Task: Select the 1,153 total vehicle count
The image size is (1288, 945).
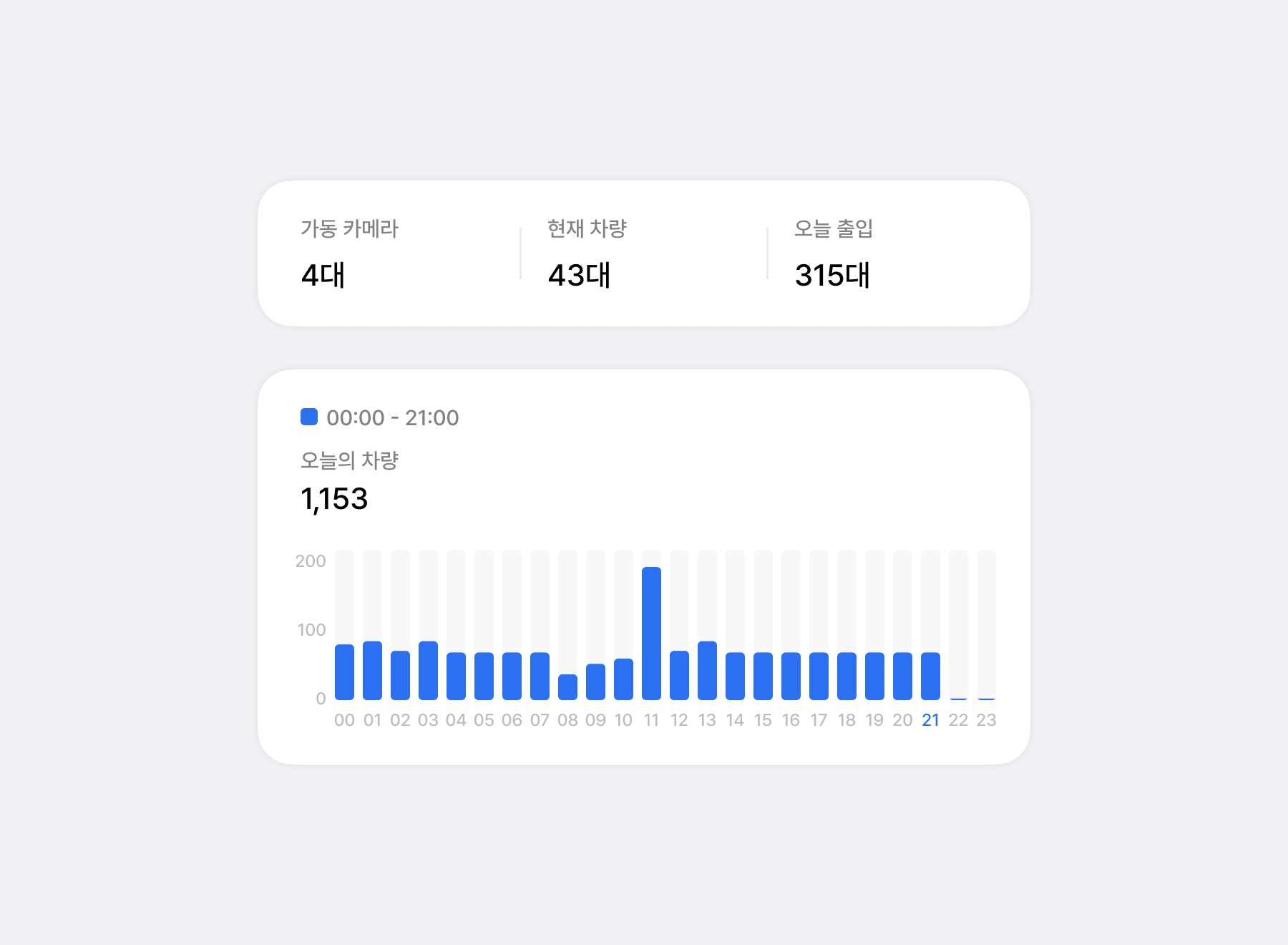Action: (333, 500)
